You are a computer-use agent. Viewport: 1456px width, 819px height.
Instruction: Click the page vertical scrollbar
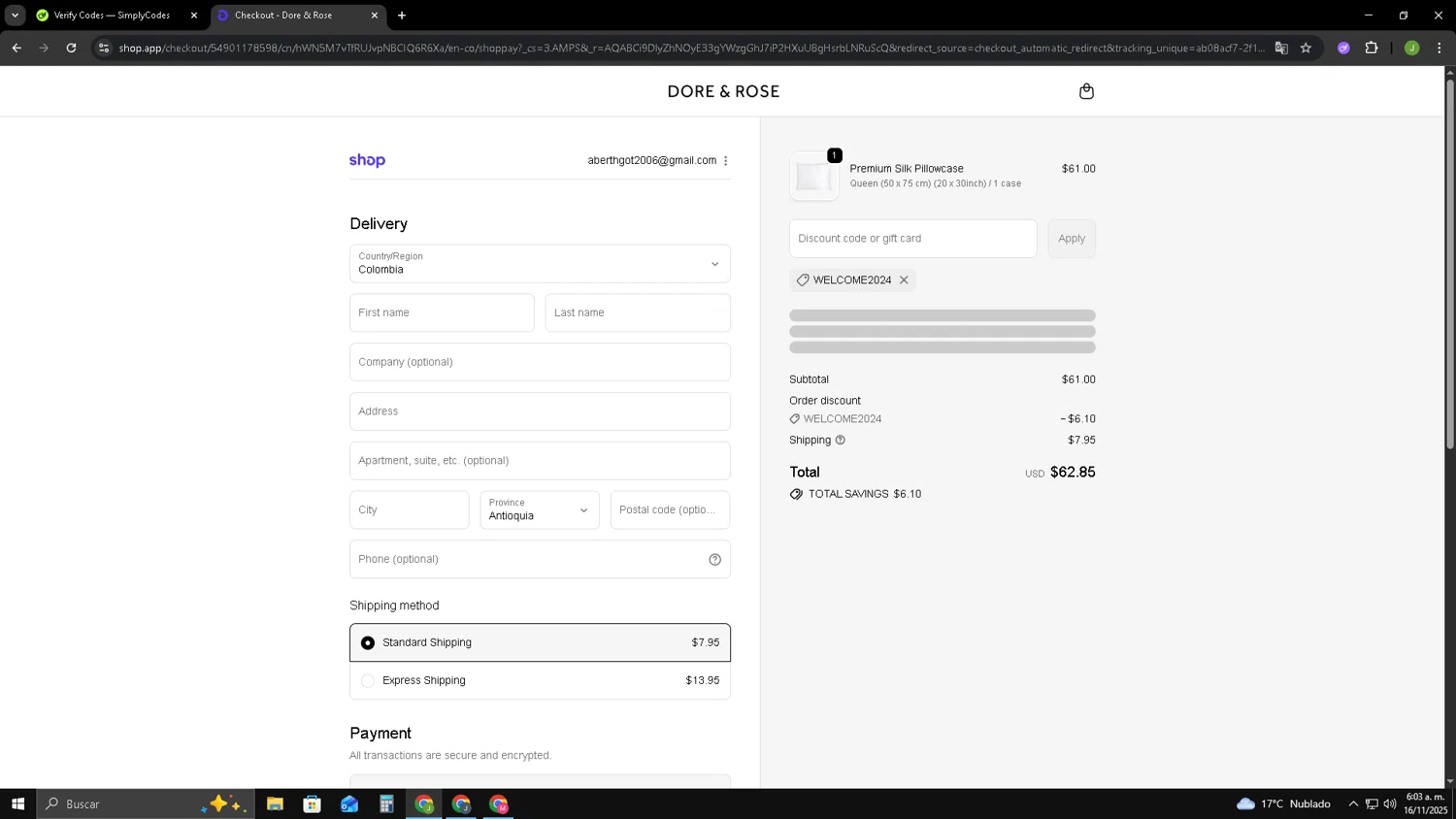[1450, 262]
